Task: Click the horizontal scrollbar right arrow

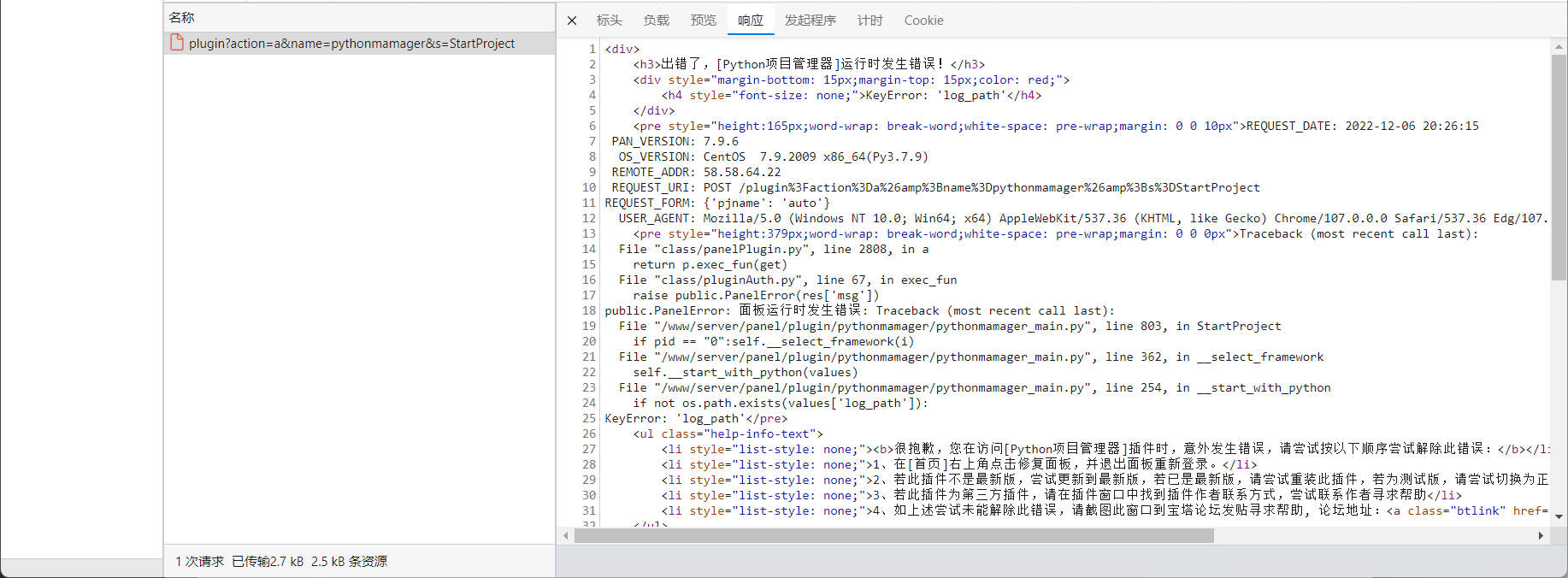Action: (1541, 536)
